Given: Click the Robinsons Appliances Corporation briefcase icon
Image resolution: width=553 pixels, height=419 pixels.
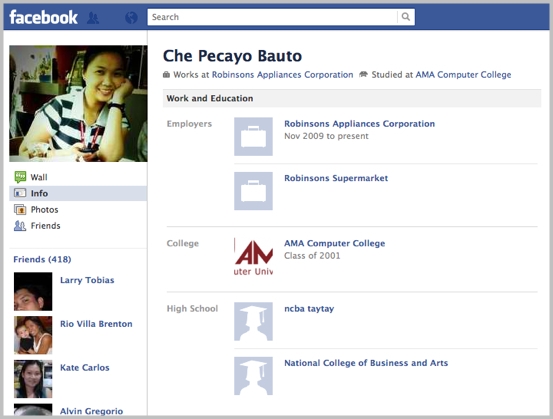Looking at the screenshot, I should (x=253, y=136).
